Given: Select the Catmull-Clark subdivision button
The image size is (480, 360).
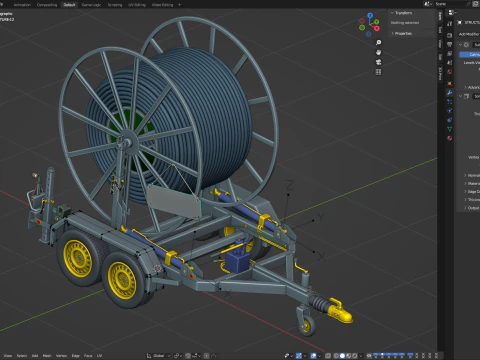Looking at the screenshot, I should click(470, 54).
